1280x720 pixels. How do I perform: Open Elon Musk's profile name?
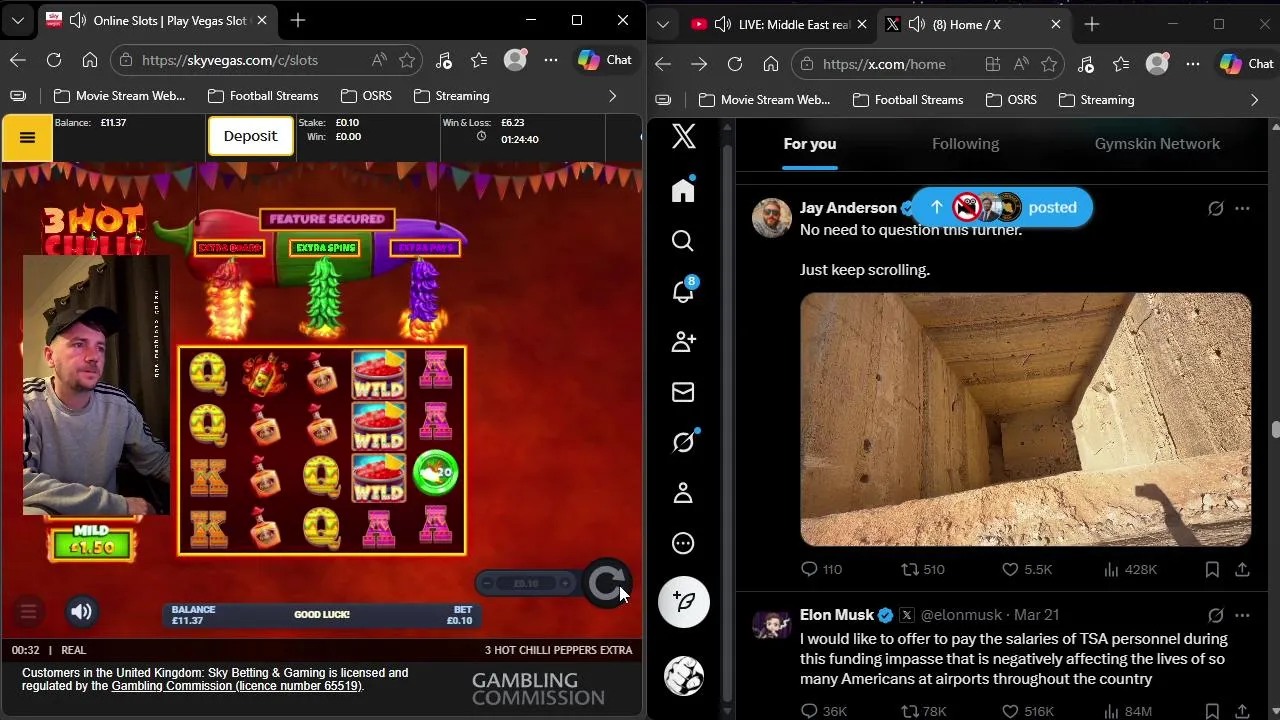(837, 615)
